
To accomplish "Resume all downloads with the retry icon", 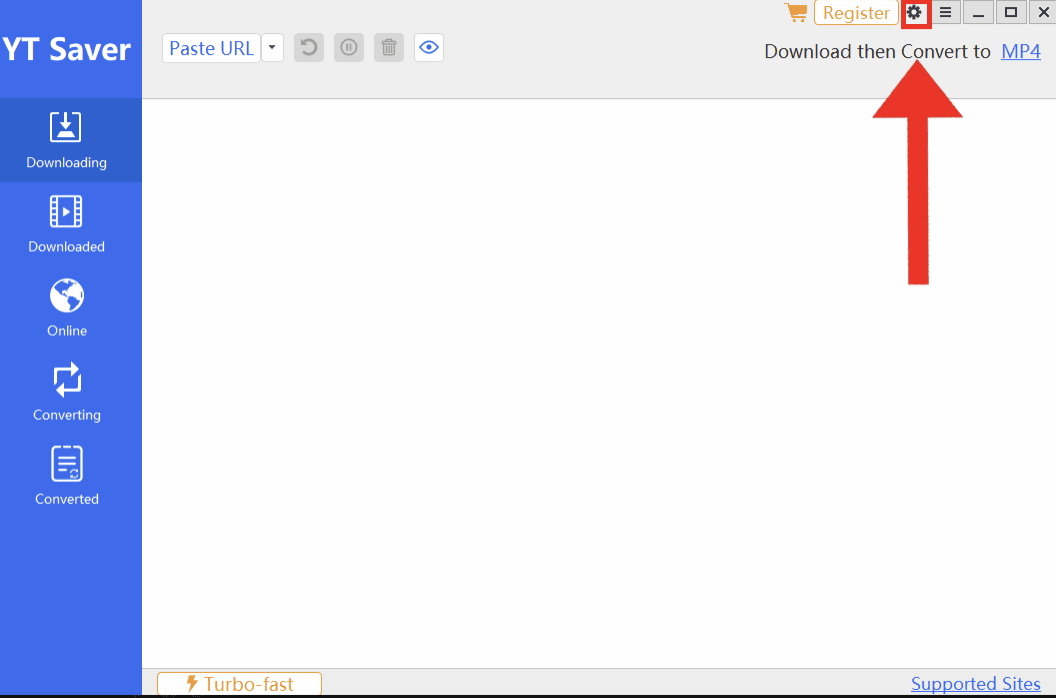I will tap(309, 48).
